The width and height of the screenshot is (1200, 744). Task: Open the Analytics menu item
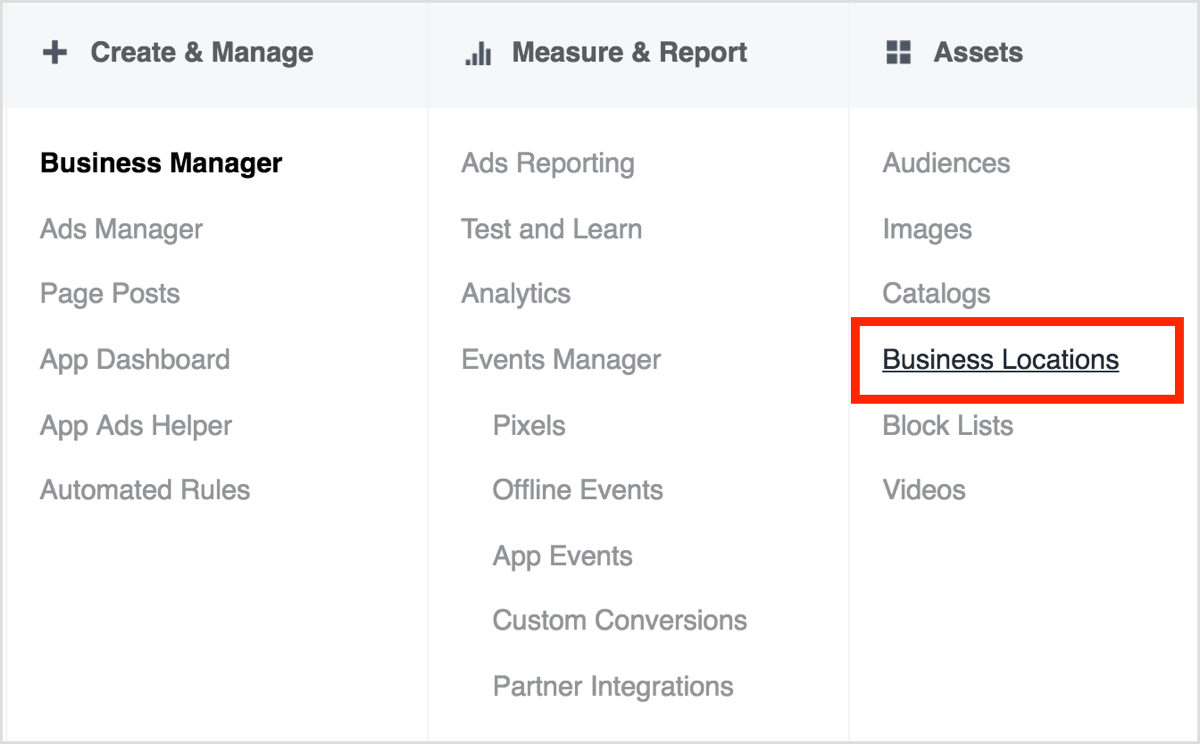tap(516, 294)
